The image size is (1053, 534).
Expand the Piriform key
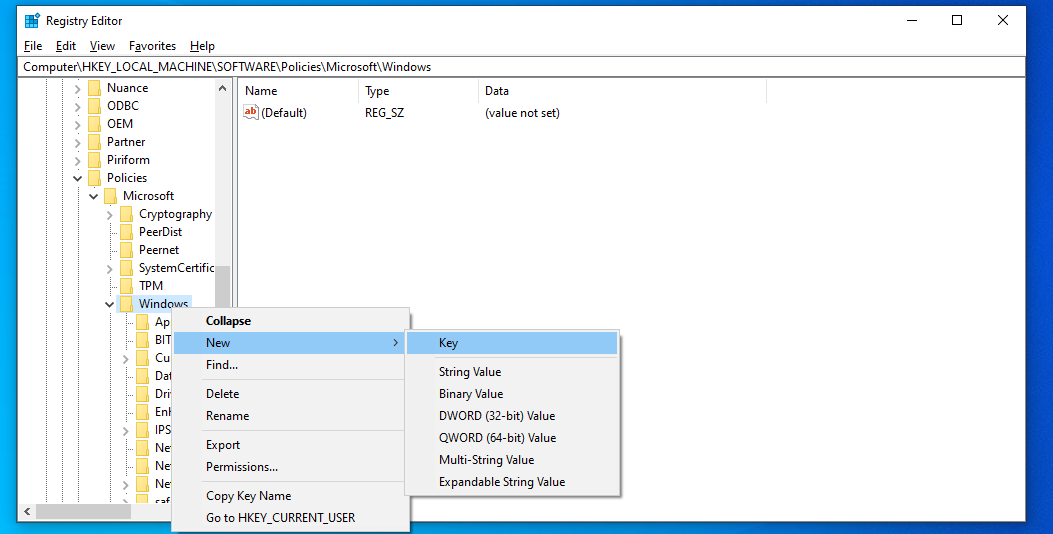coord(77,161)
